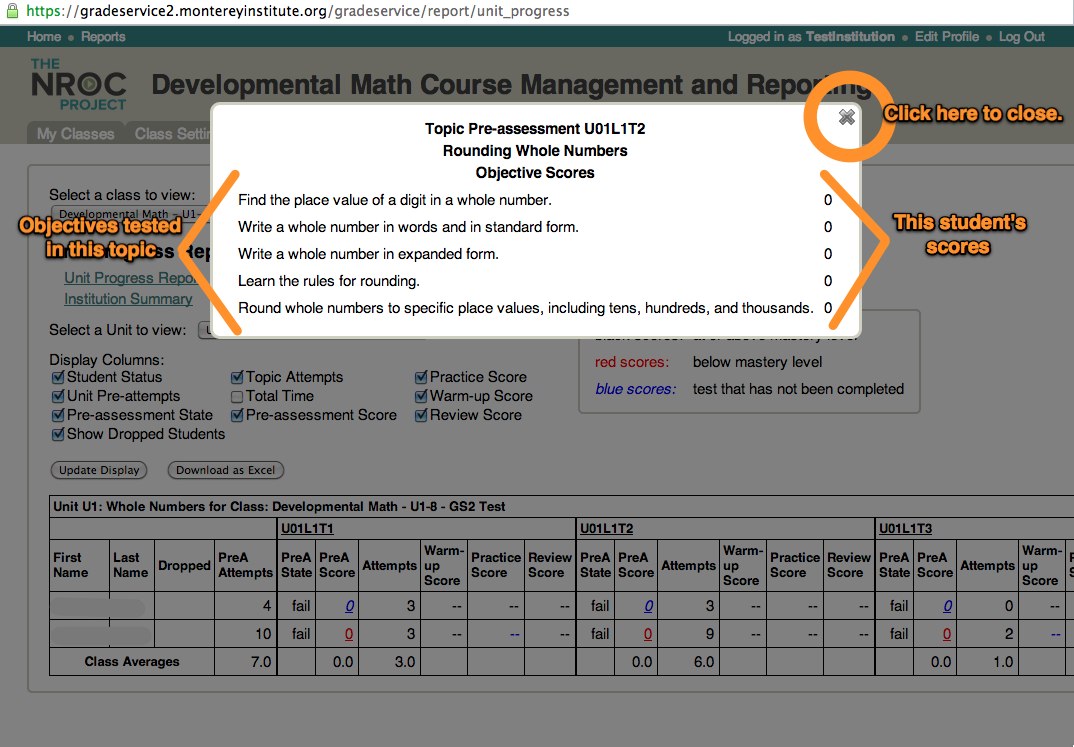The width and height of the screenshot is (1074, 747).
Task: Toggle the Practice Score checkbox
Action: [421, 377]
